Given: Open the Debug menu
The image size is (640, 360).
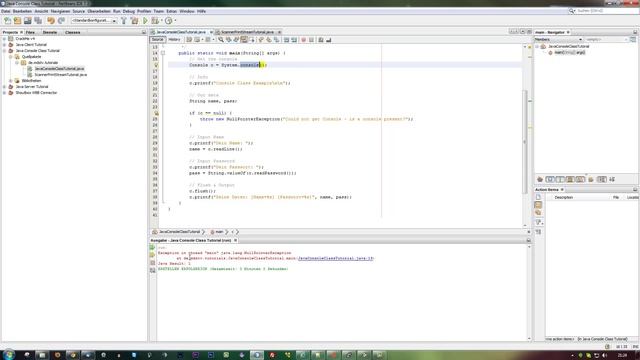Looking at the screenshot, I should (x=129, y=11).
